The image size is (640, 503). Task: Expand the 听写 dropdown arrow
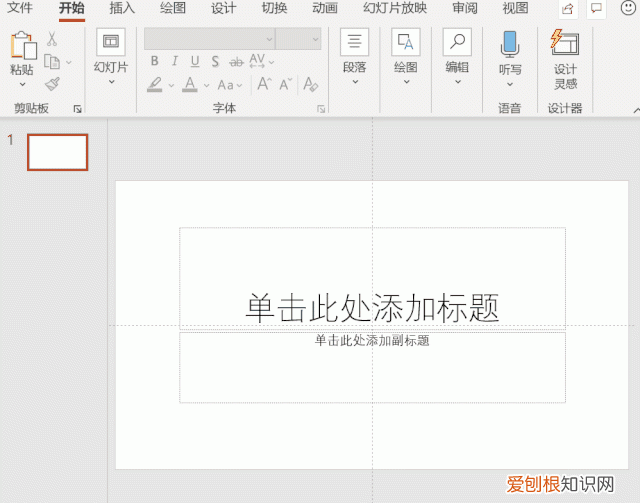coord(510,85)
